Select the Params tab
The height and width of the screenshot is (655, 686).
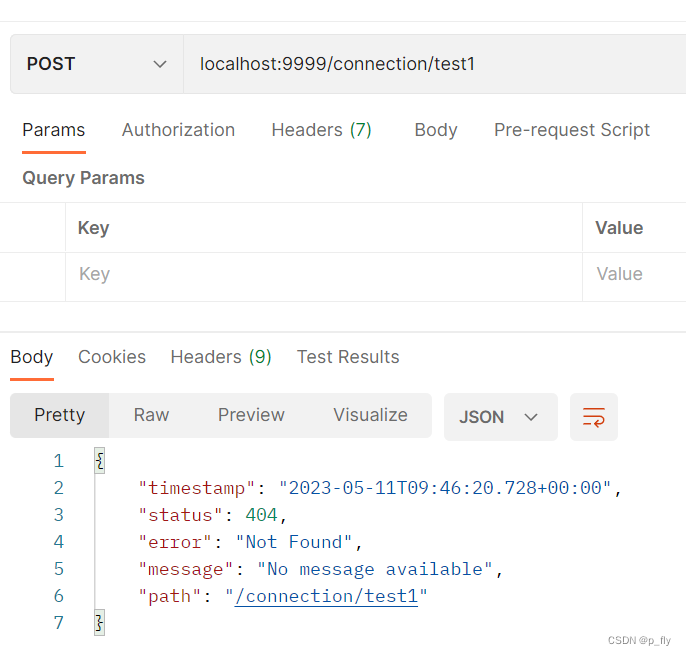pyautogui.click(x=54, y=130)
